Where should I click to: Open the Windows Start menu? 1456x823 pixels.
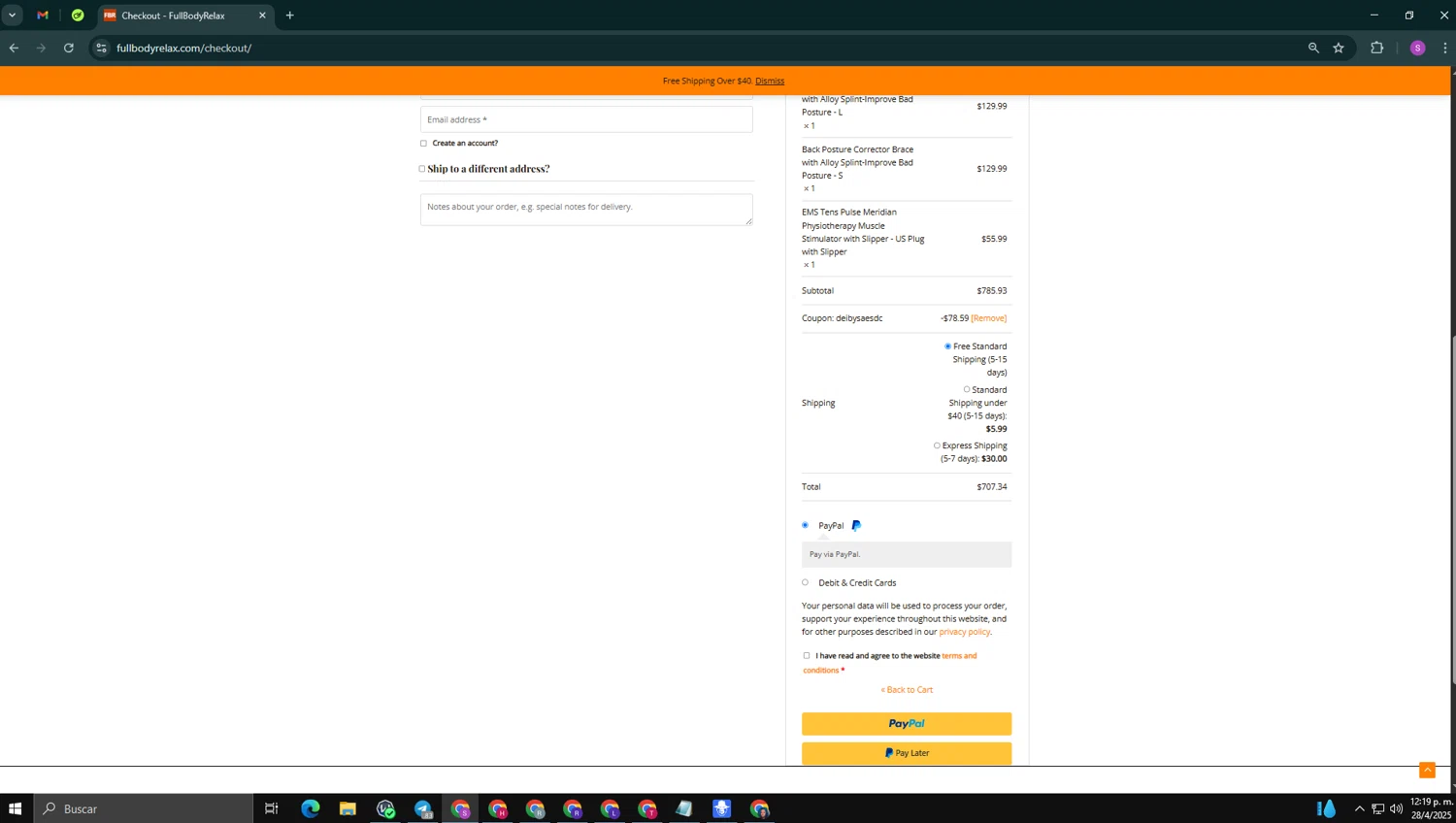(x=15, y=808)
